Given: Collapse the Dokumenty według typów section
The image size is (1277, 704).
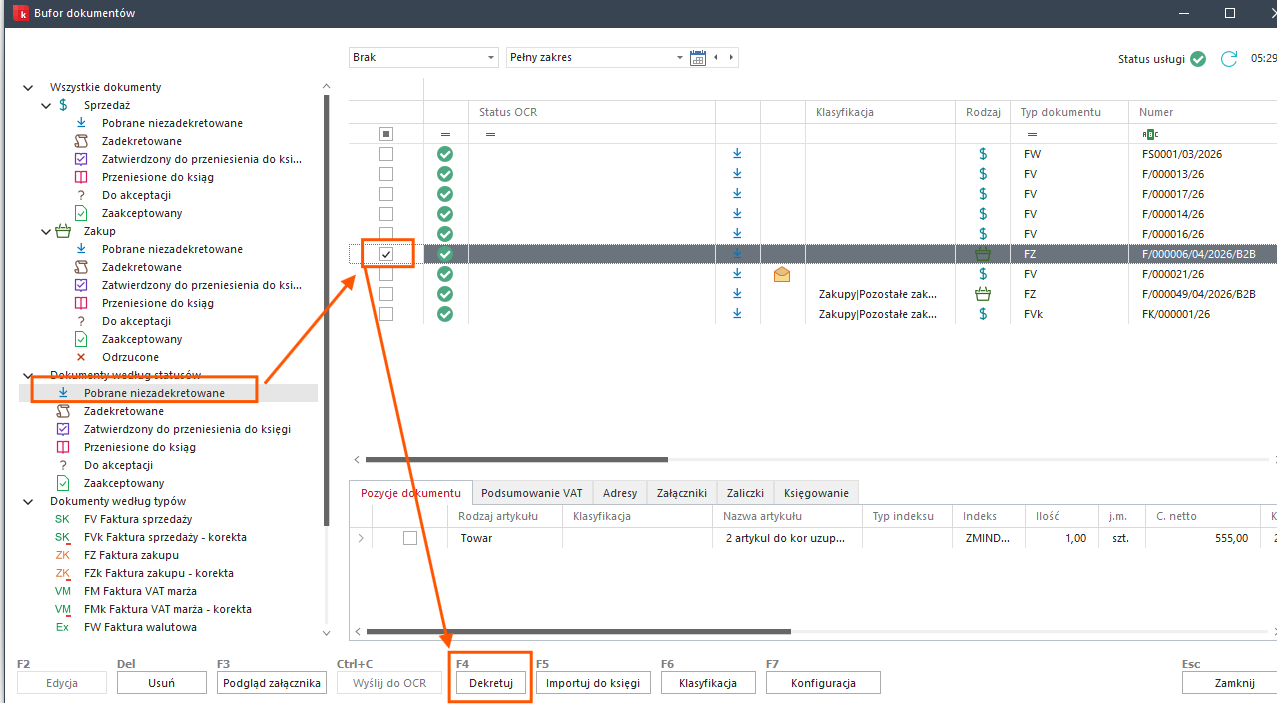Looking at the screenshot, I should tap(27, 501).
